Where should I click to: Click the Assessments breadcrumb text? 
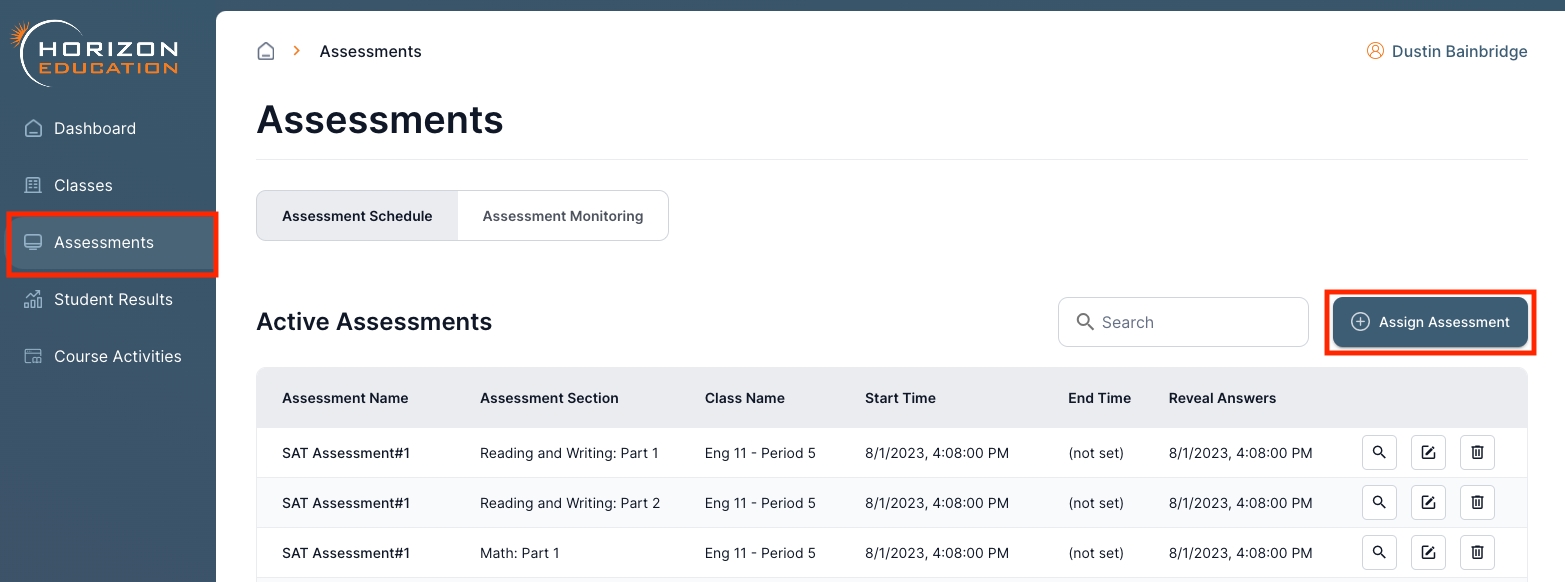pyautogui.click(x=370, y=51)
